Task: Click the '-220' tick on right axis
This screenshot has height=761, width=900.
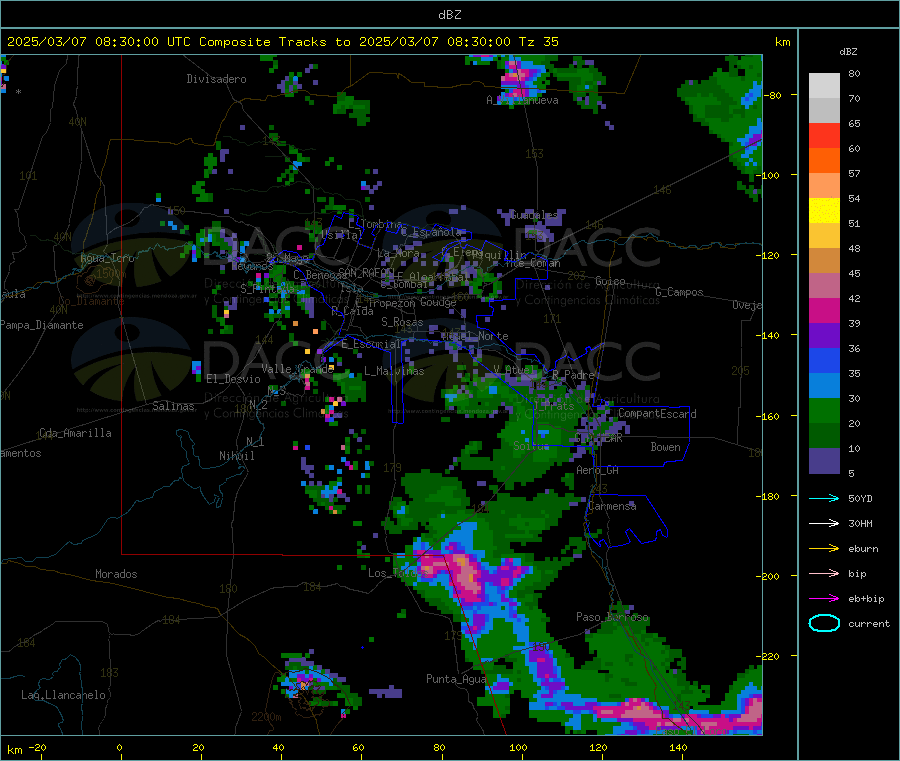Action: [770, 657]
